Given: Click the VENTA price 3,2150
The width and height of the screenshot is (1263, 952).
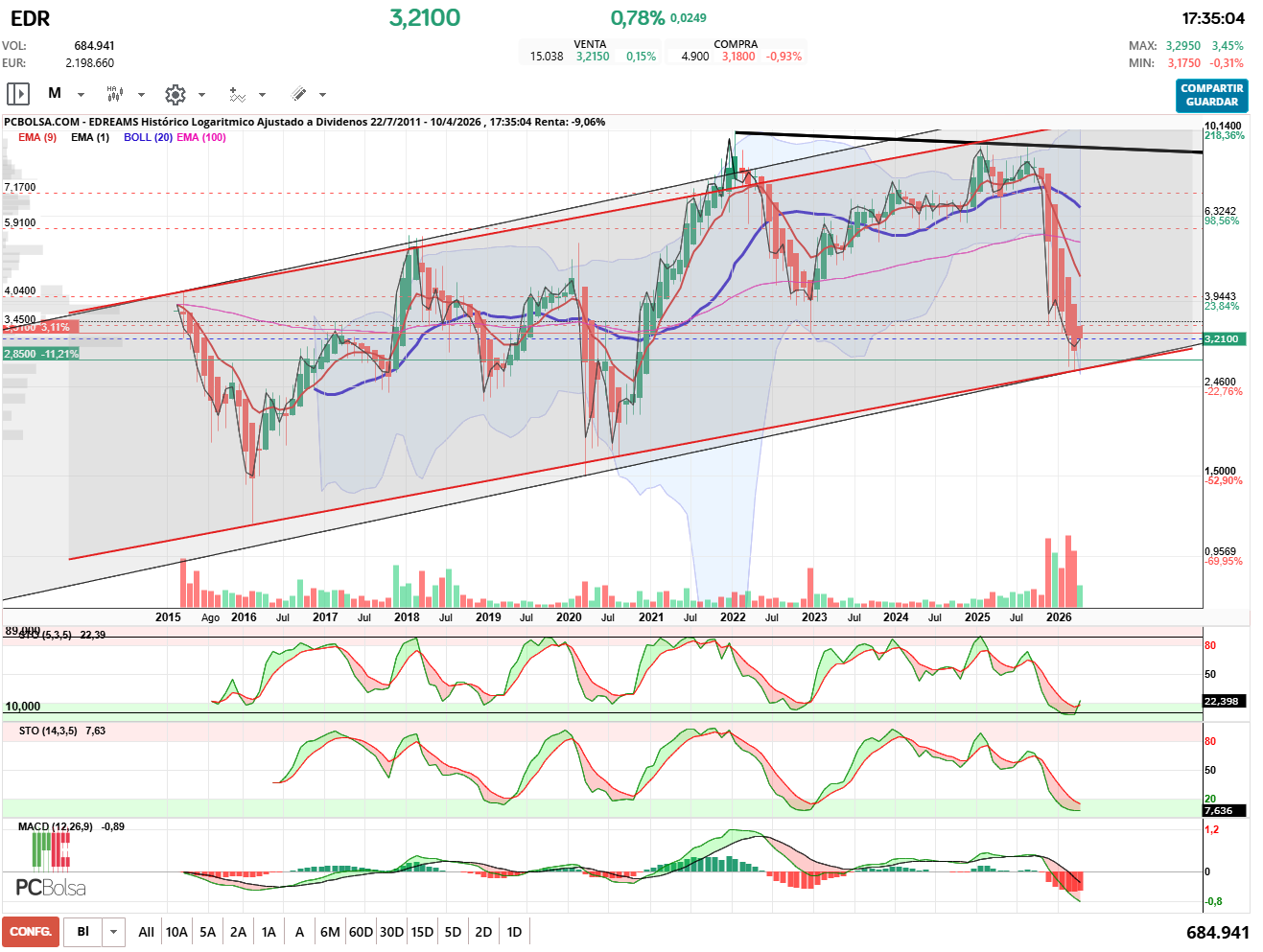Looking at the screenshot, I should [x=593, y=57].
